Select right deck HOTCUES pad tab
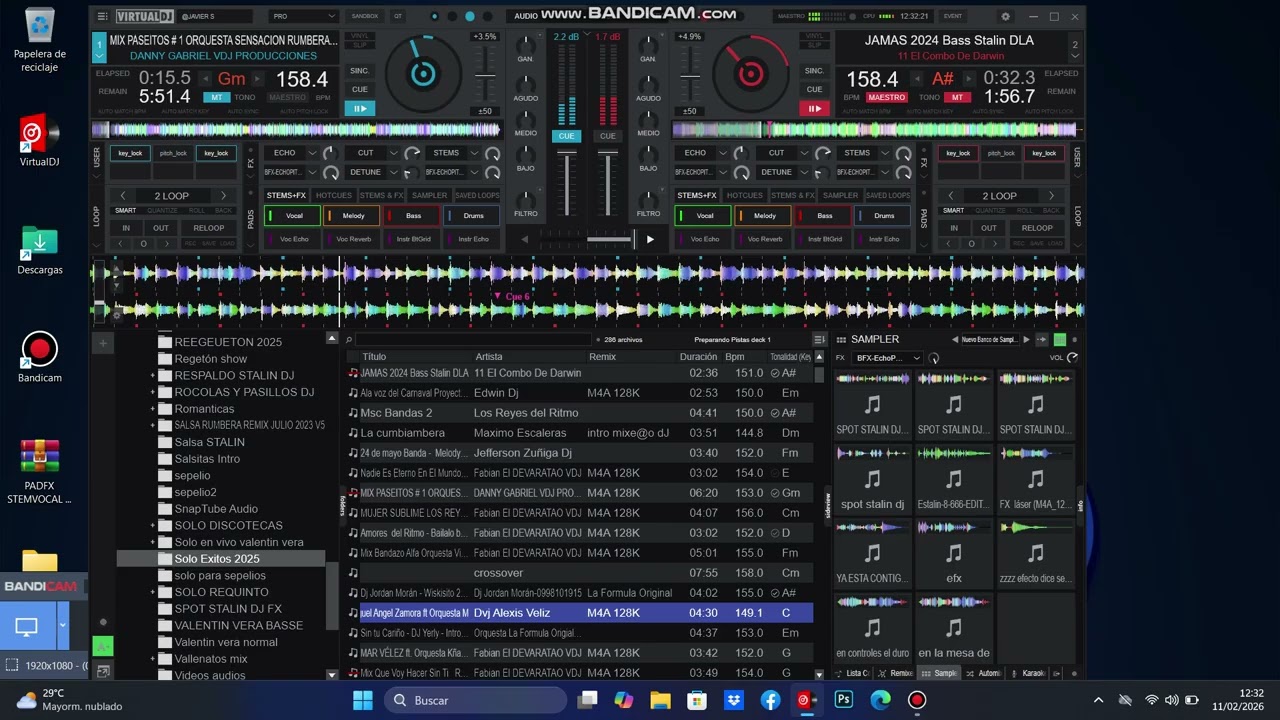Viewport: 1280px width, 720px height. click(x=744, y=196)
